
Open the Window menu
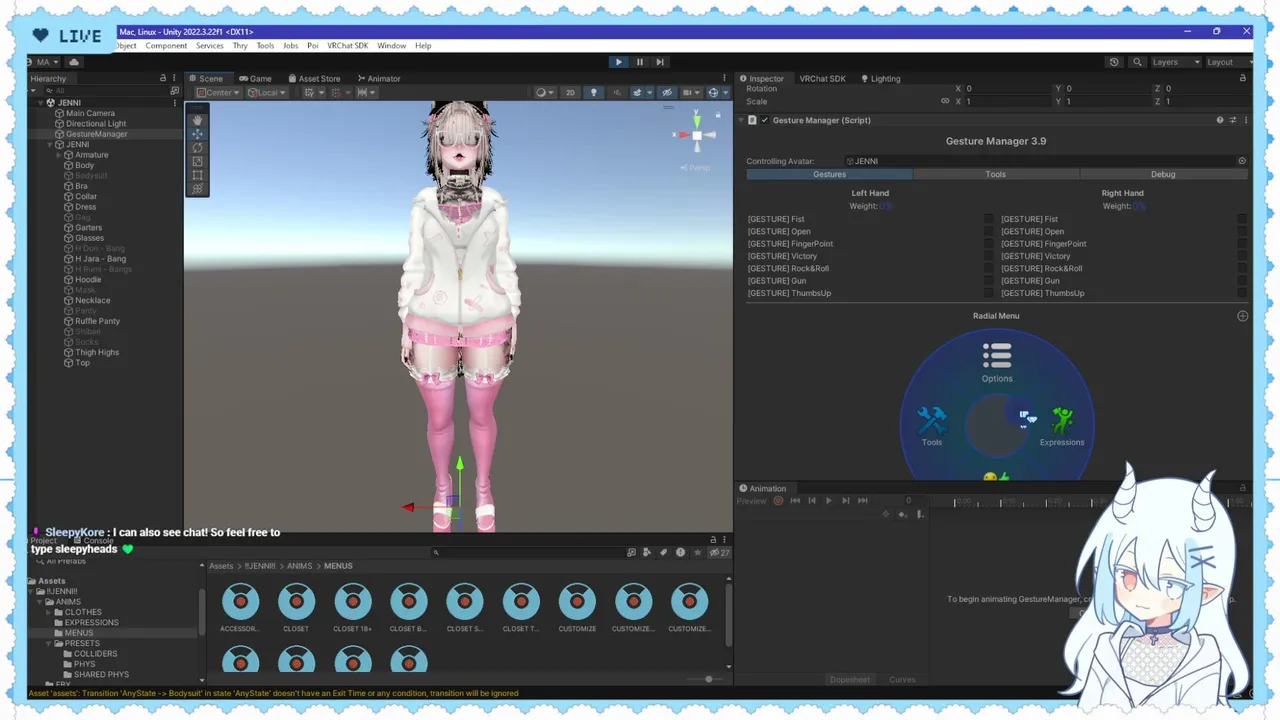point(391,46)
